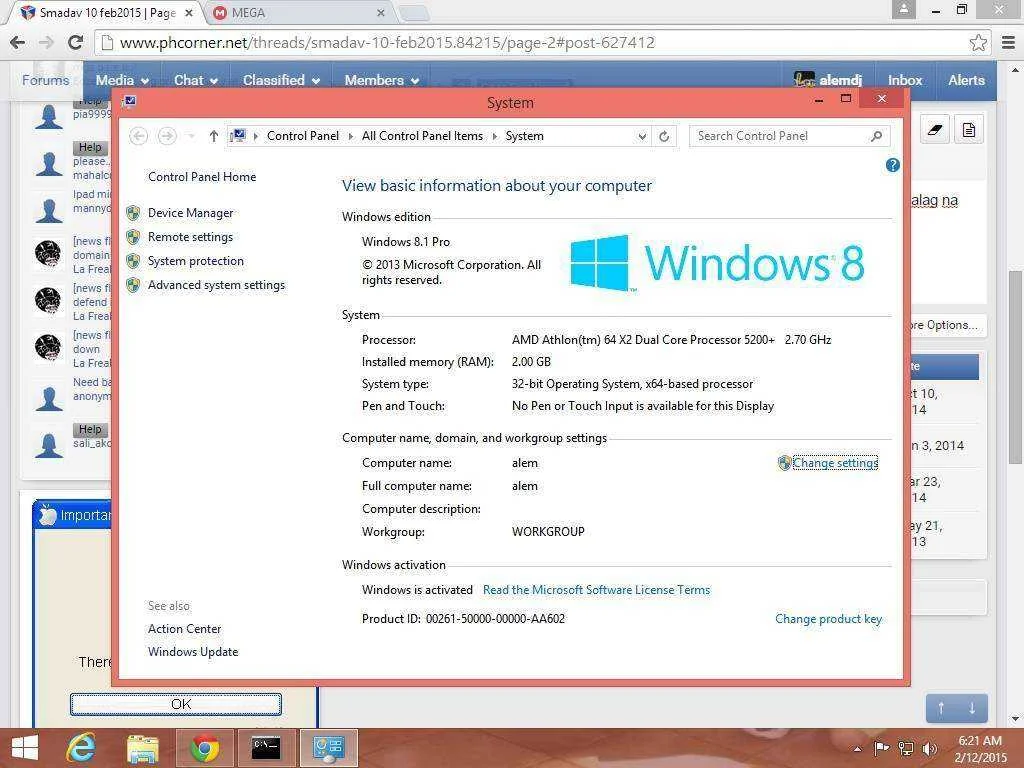Open Action Center link
Image resolution: width=1024 pixels, height=768 pixels.
pos(184,629)
